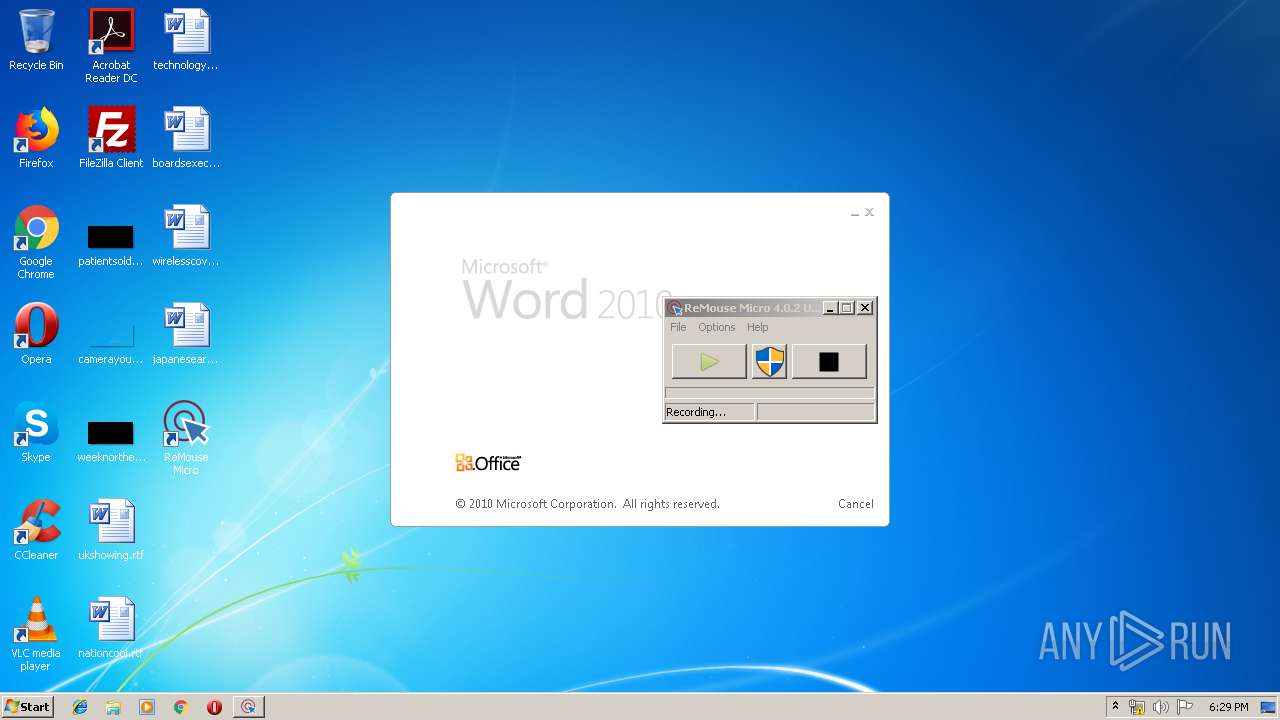This screenshot has height=720, width=1280.
Task: Launch VLC media player shortcut
Action: (x=36, y=634)
